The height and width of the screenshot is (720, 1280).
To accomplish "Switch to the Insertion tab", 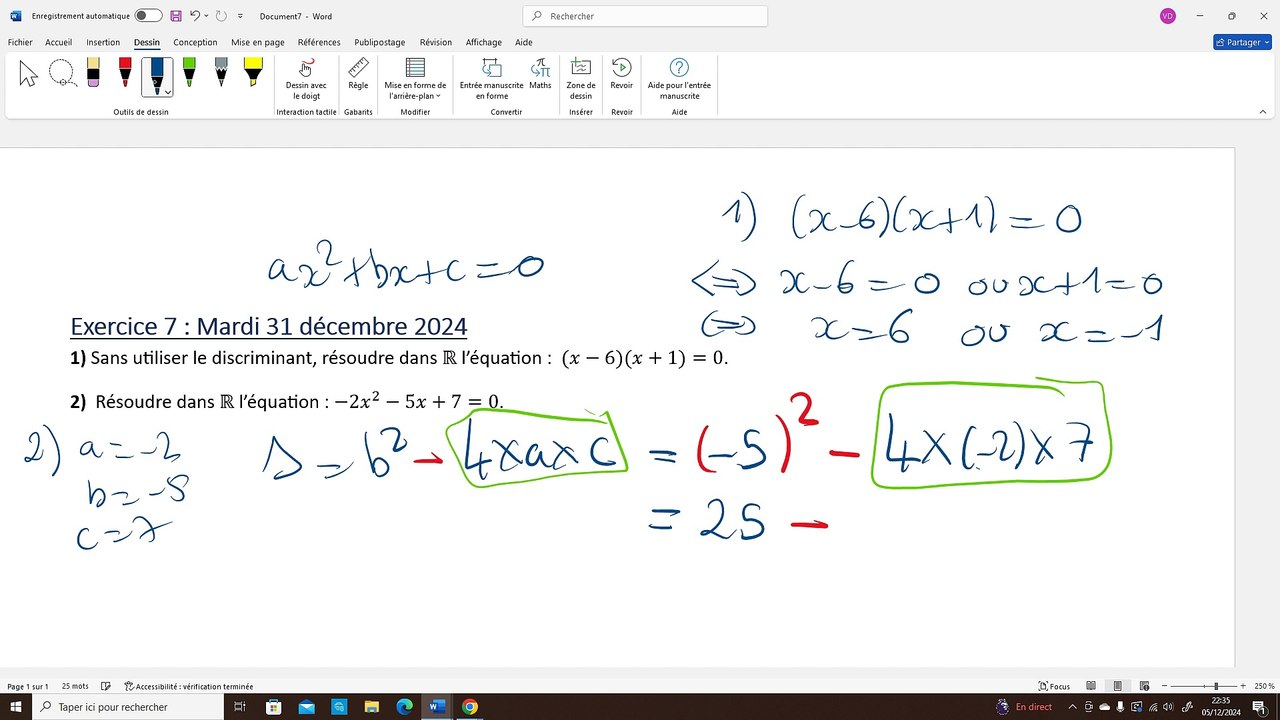I will click(x=103, y=42).
